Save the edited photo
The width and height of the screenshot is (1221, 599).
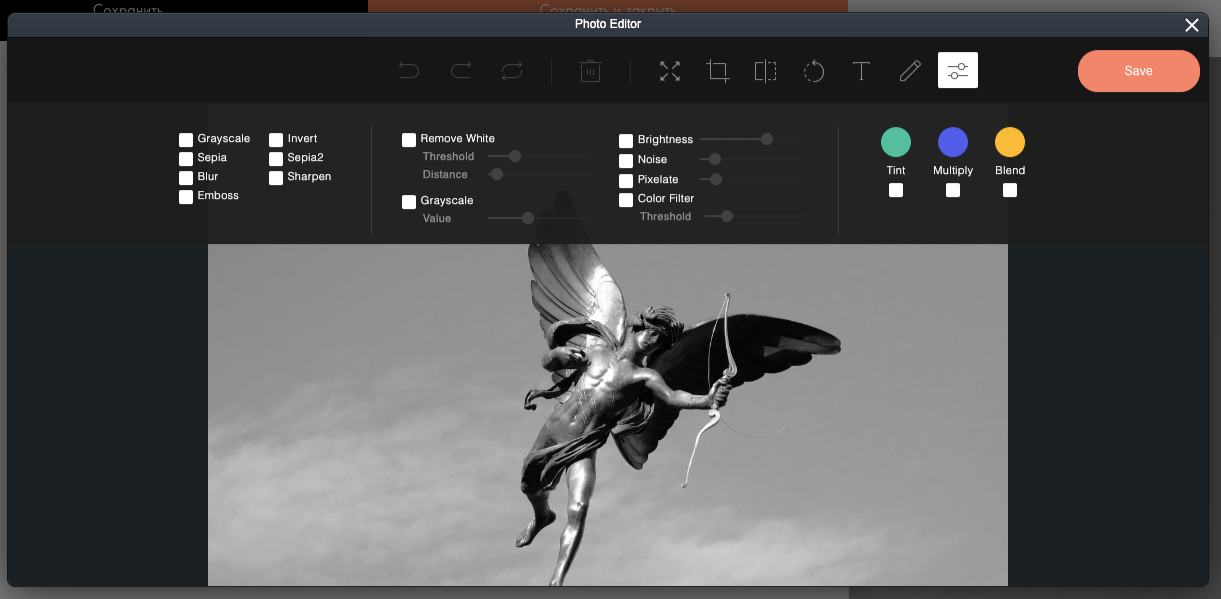[1139, 71]
